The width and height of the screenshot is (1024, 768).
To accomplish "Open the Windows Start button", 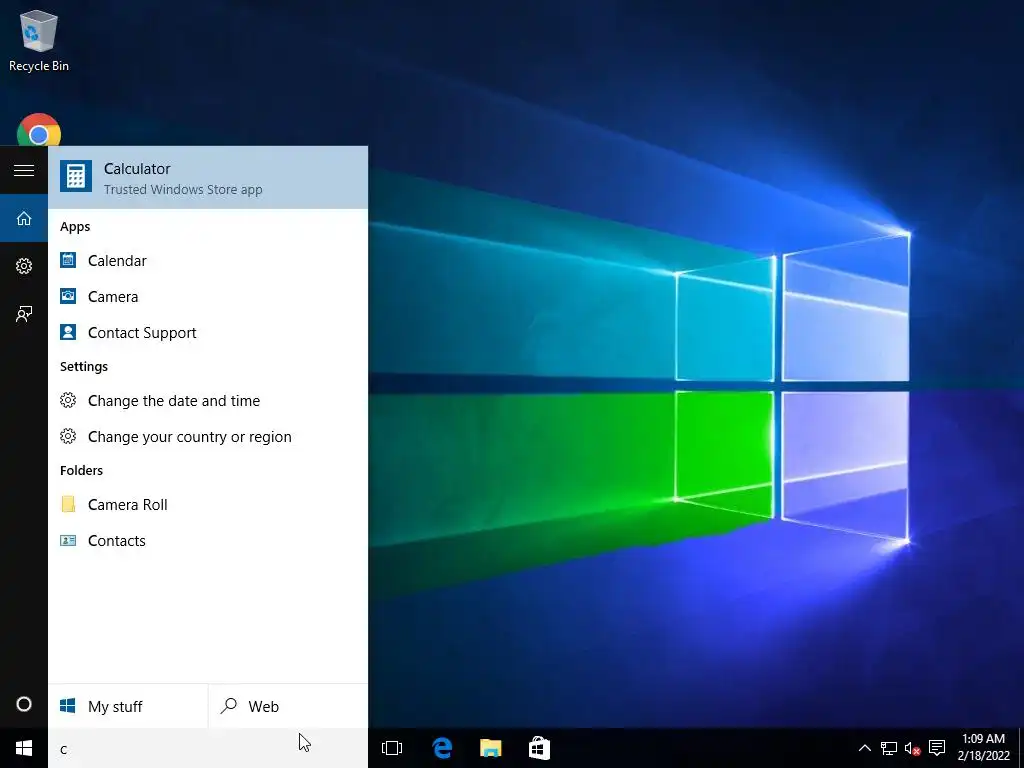I will (x=24, y=748).
